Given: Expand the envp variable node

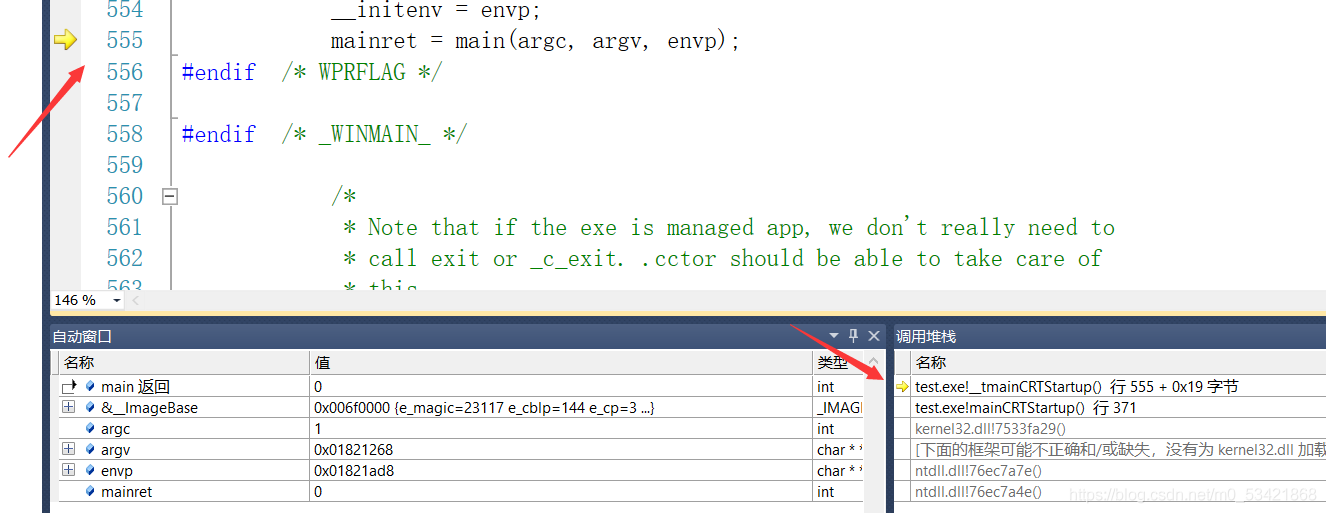Looking at the screenshot, I should point(68,471).
